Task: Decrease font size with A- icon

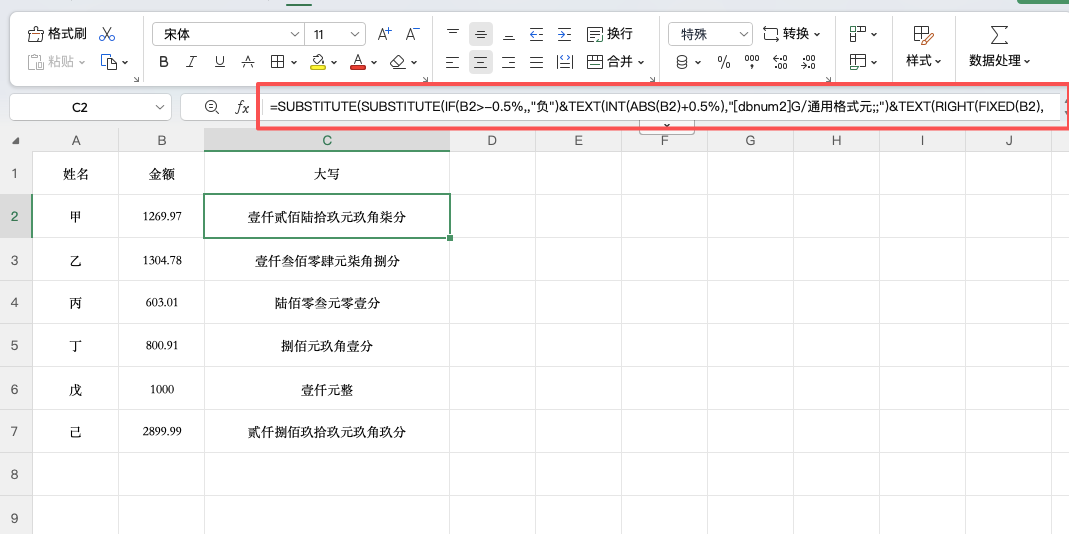Action: 412,34
